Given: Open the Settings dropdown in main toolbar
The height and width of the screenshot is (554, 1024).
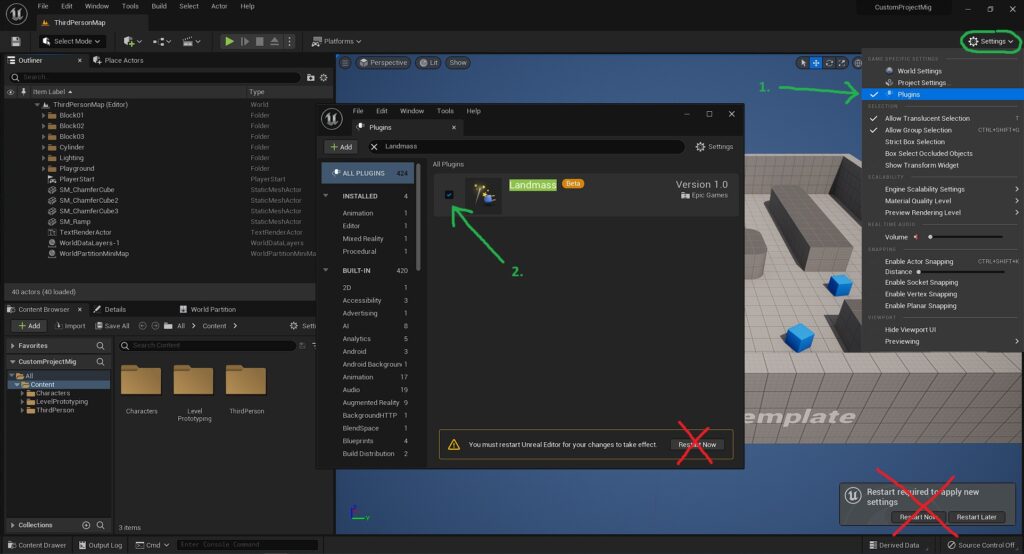Looking at the screenshot, I should click(x=991, y=41).
